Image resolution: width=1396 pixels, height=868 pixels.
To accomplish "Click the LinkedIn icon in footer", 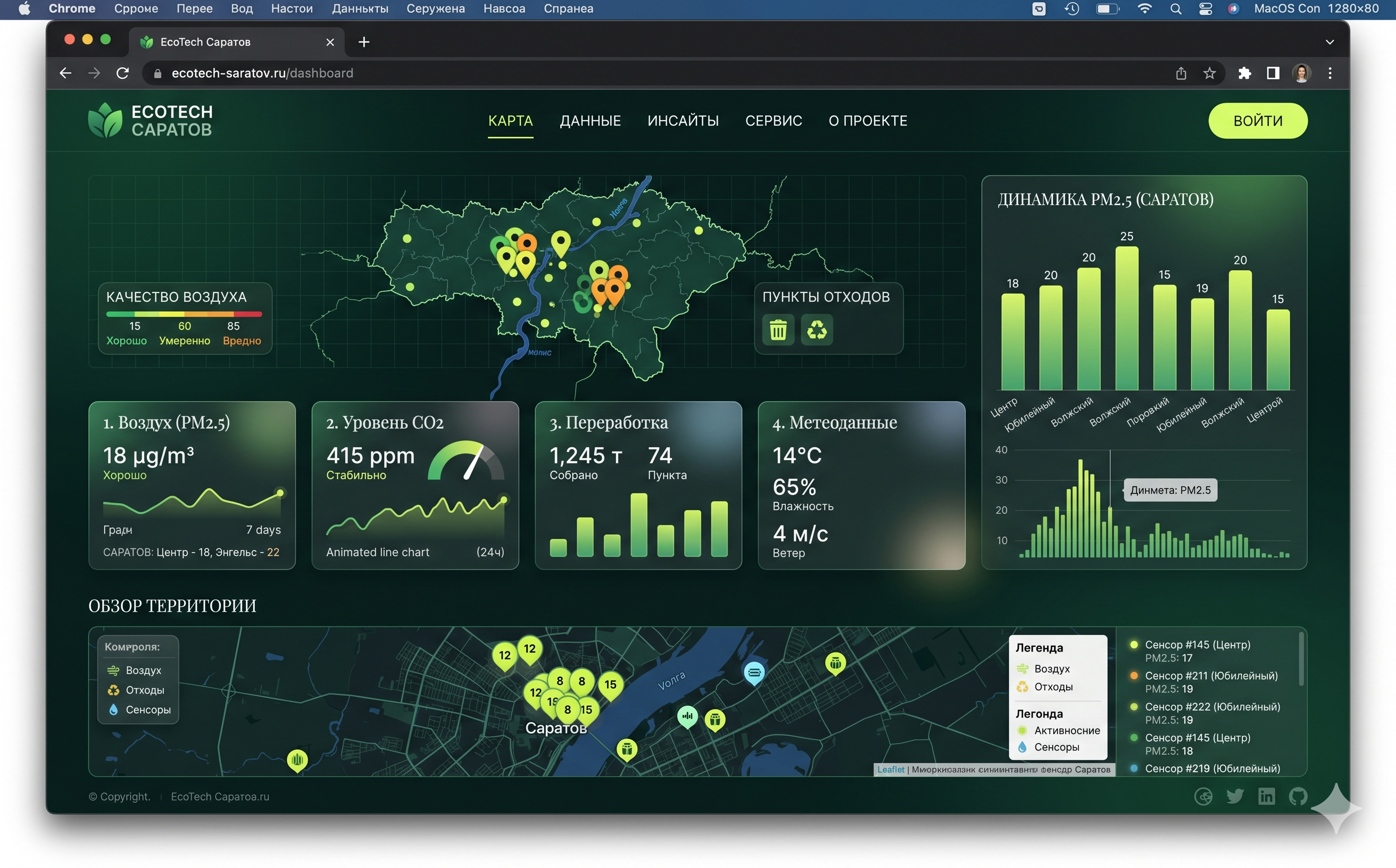I will (1266, 796).
